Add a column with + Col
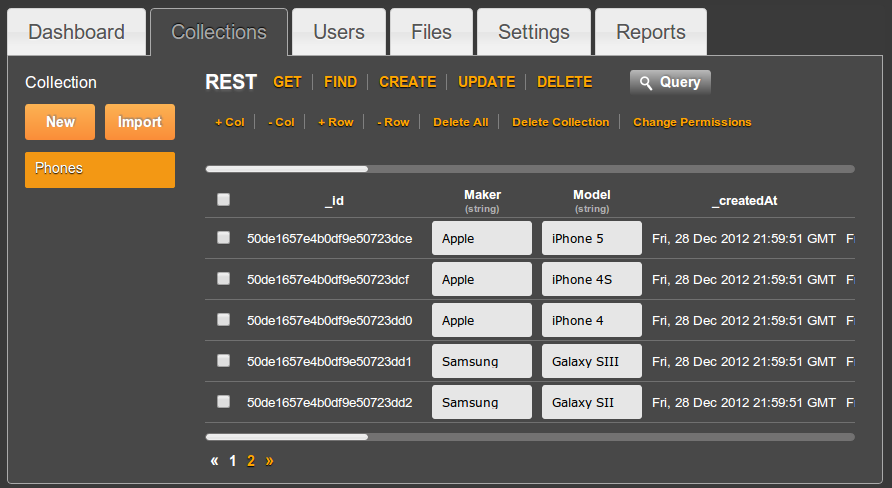 pos(229,122)
